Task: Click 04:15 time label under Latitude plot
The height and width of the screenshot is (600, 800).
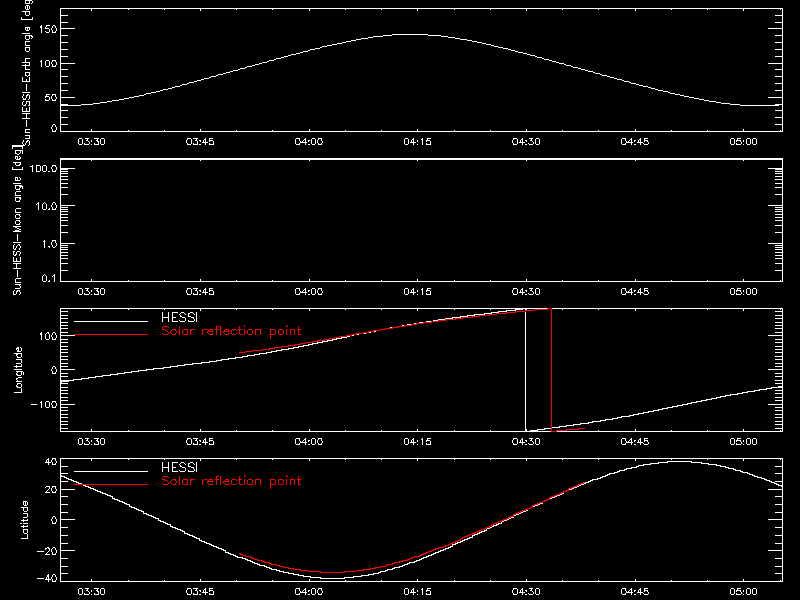Action: tap(417, 591)
